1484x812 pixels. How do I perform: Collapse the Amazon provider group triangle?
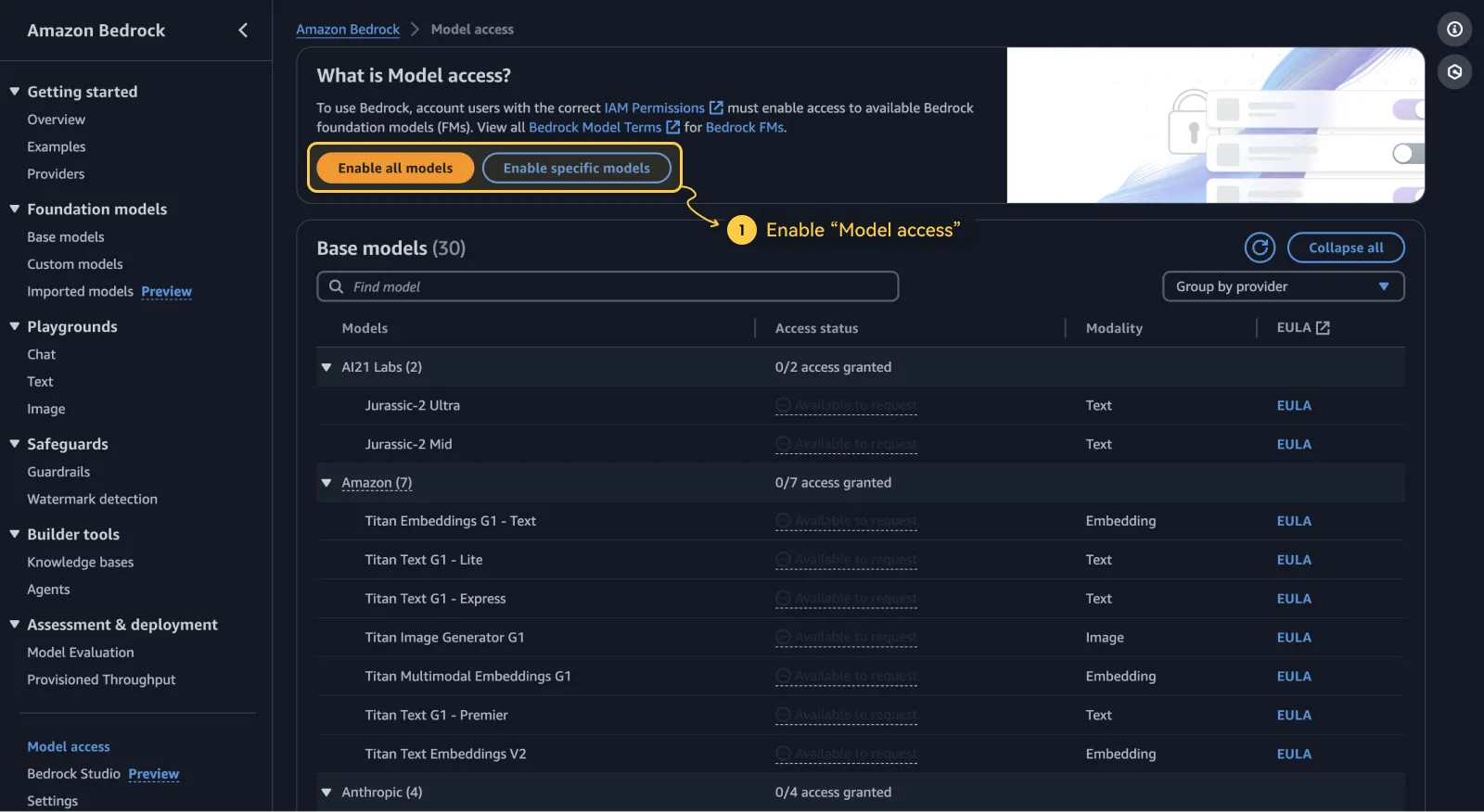326,483
